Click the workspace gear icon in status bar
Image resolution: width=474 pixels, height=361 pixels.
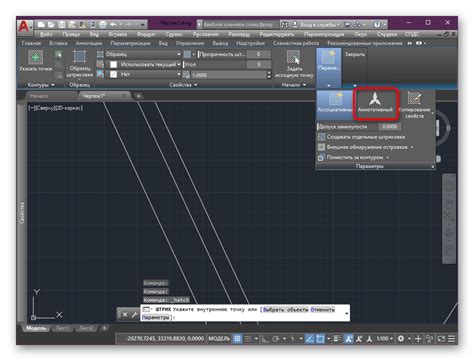coord(401,339)
